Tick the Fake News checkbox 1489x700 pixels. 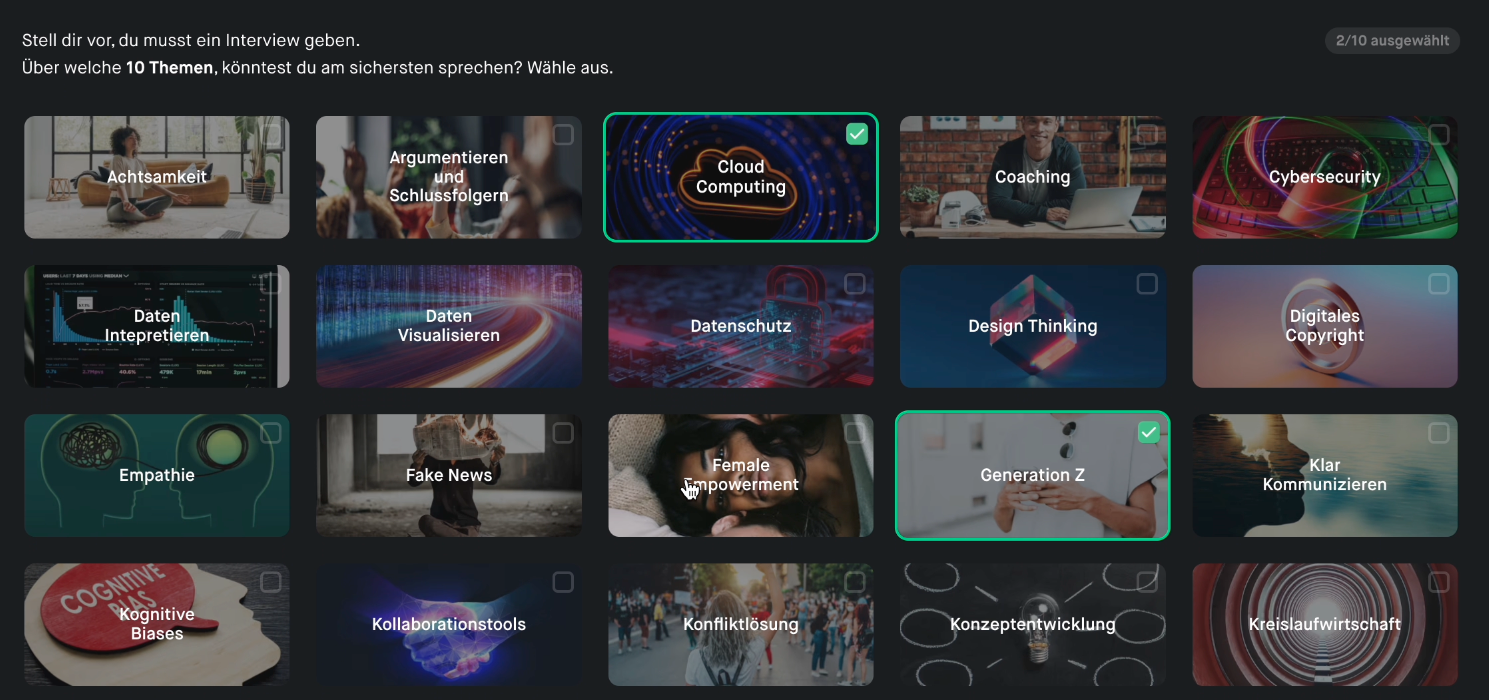(x=563, y=432)
